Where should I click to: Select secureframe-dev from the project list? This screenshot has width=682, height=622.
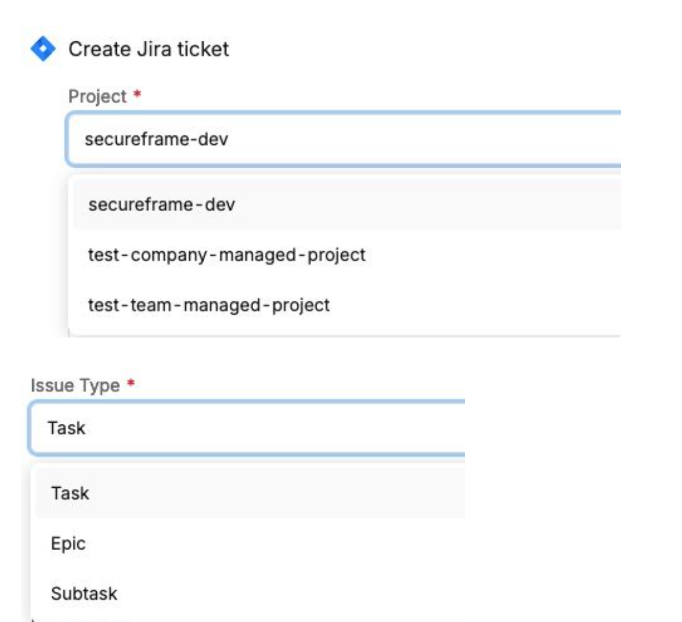347,204
